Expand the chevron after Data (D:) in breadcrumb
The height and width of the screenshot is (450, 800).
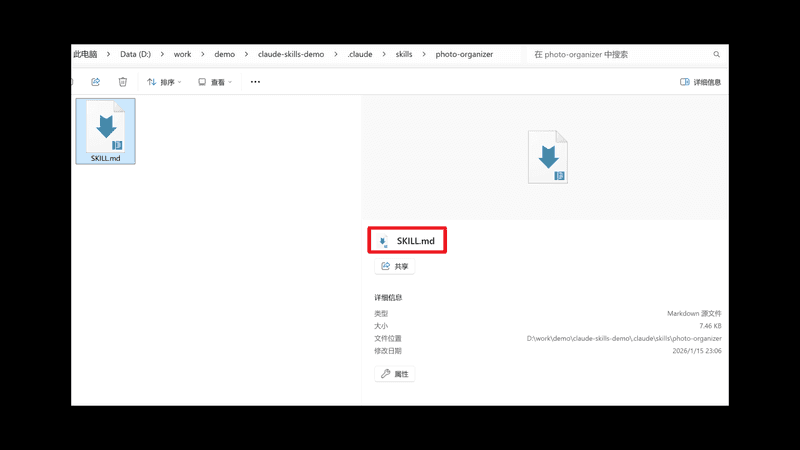pos(161,54)
